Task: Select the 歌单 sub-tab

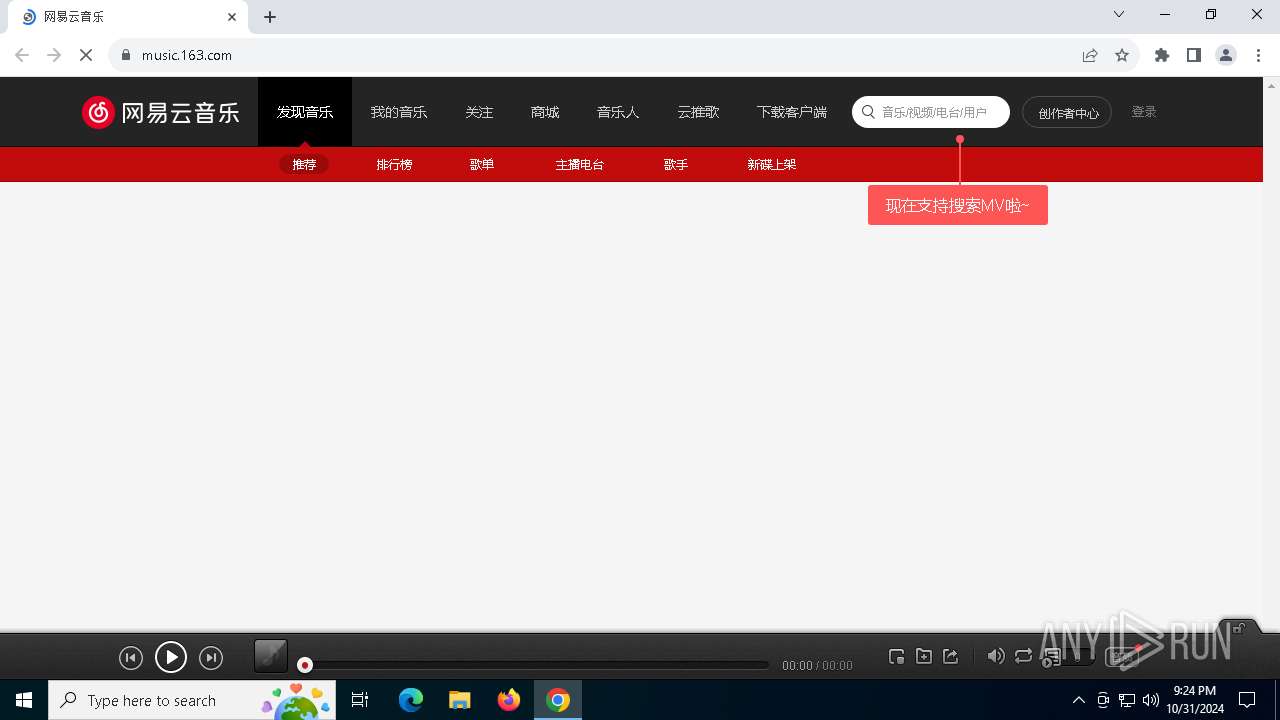Action: click(482, 164)
